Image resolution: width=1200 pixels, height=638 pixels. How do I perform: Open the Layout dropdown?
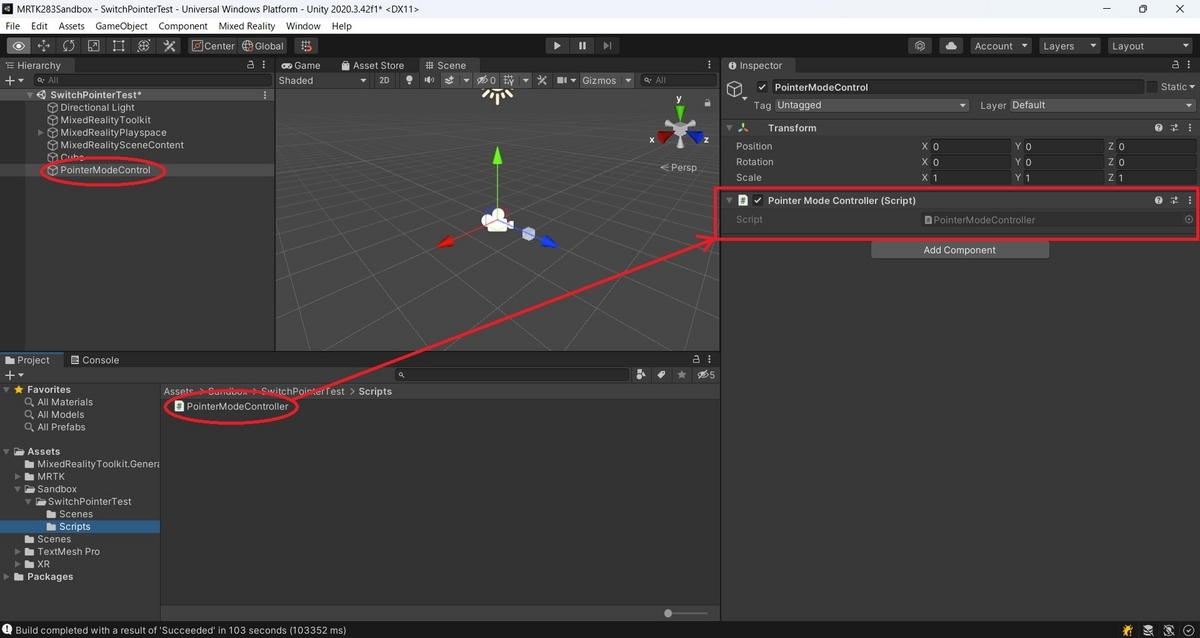click(1148, 46)
